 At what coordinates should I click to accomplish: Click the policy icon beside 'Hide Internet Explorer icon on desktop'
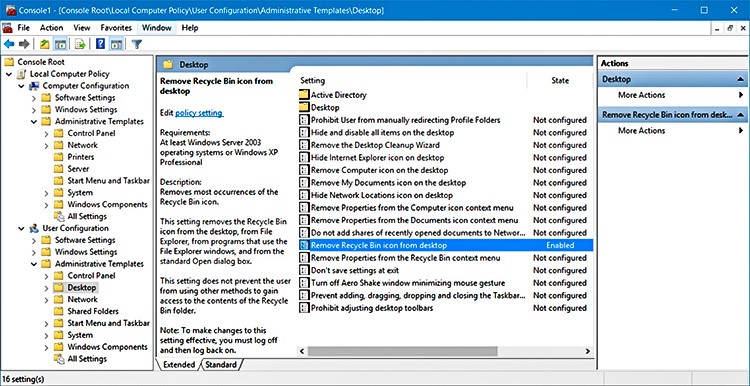point(304,158)
